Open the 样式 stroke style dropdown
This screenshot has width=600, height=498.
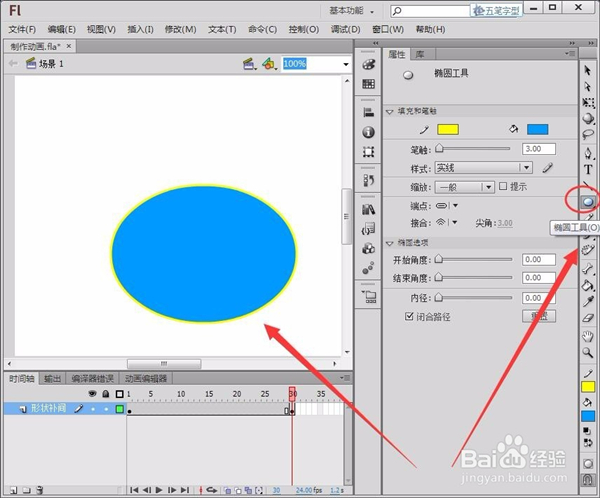click(x=527, y=168)
